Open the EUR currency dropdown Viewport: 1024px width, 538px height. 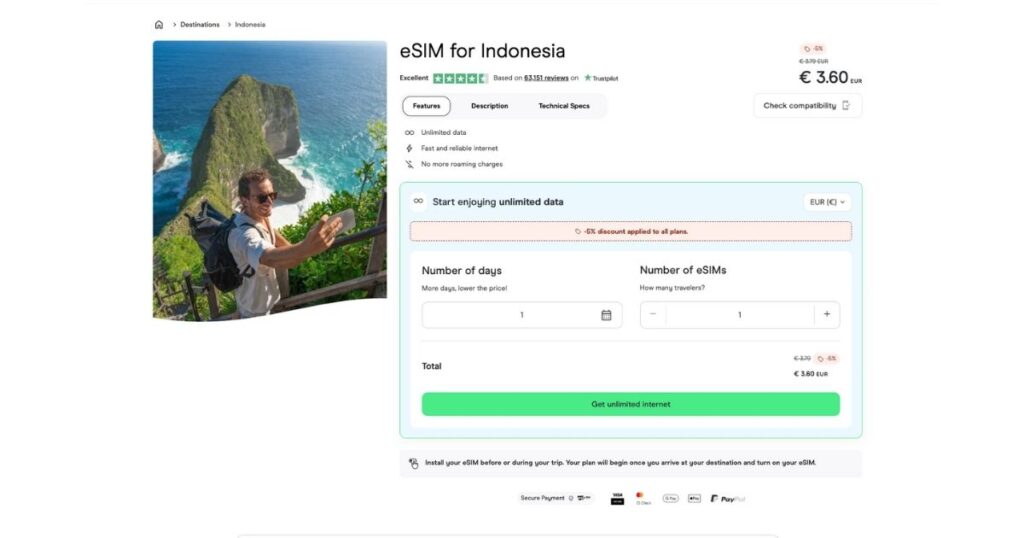click(827, 202)
